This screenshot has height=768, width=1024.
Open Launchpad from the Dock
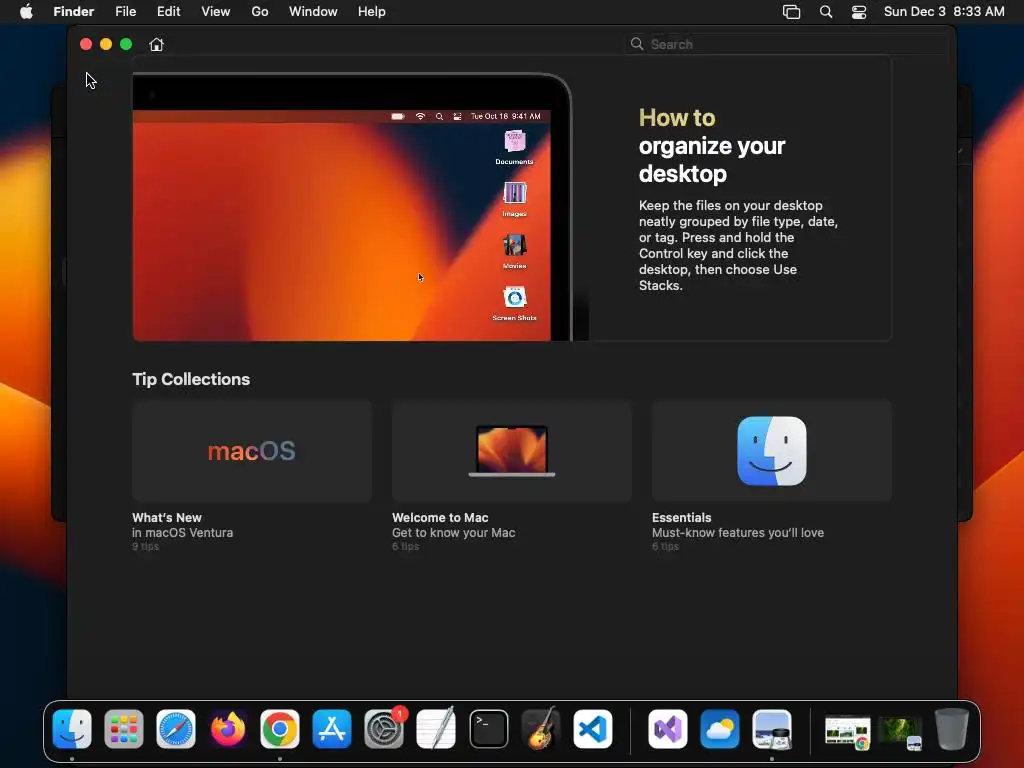point(123,728)
